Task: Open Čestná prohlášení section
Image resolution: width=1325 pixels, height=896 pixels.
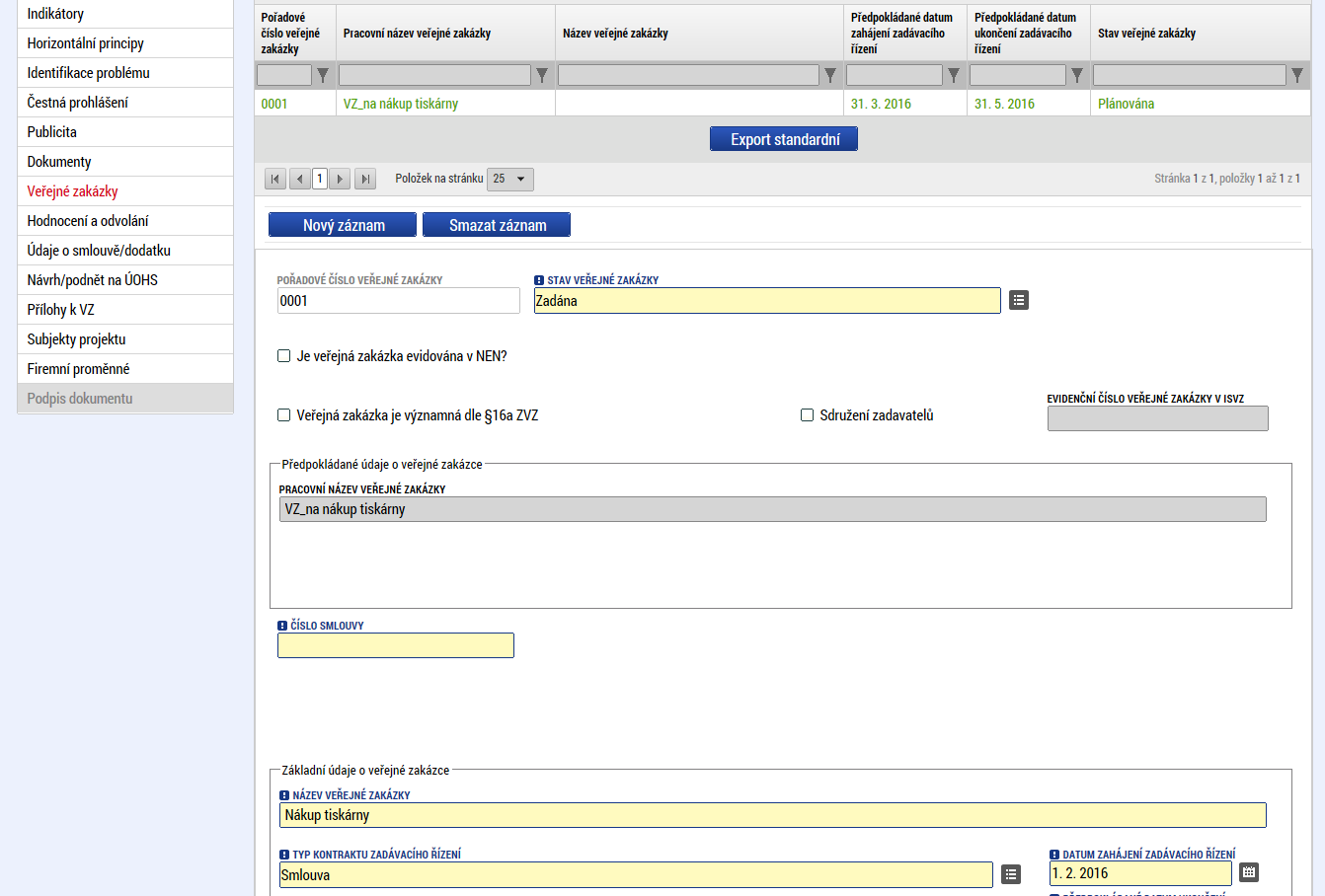Action: pos(125,103)
